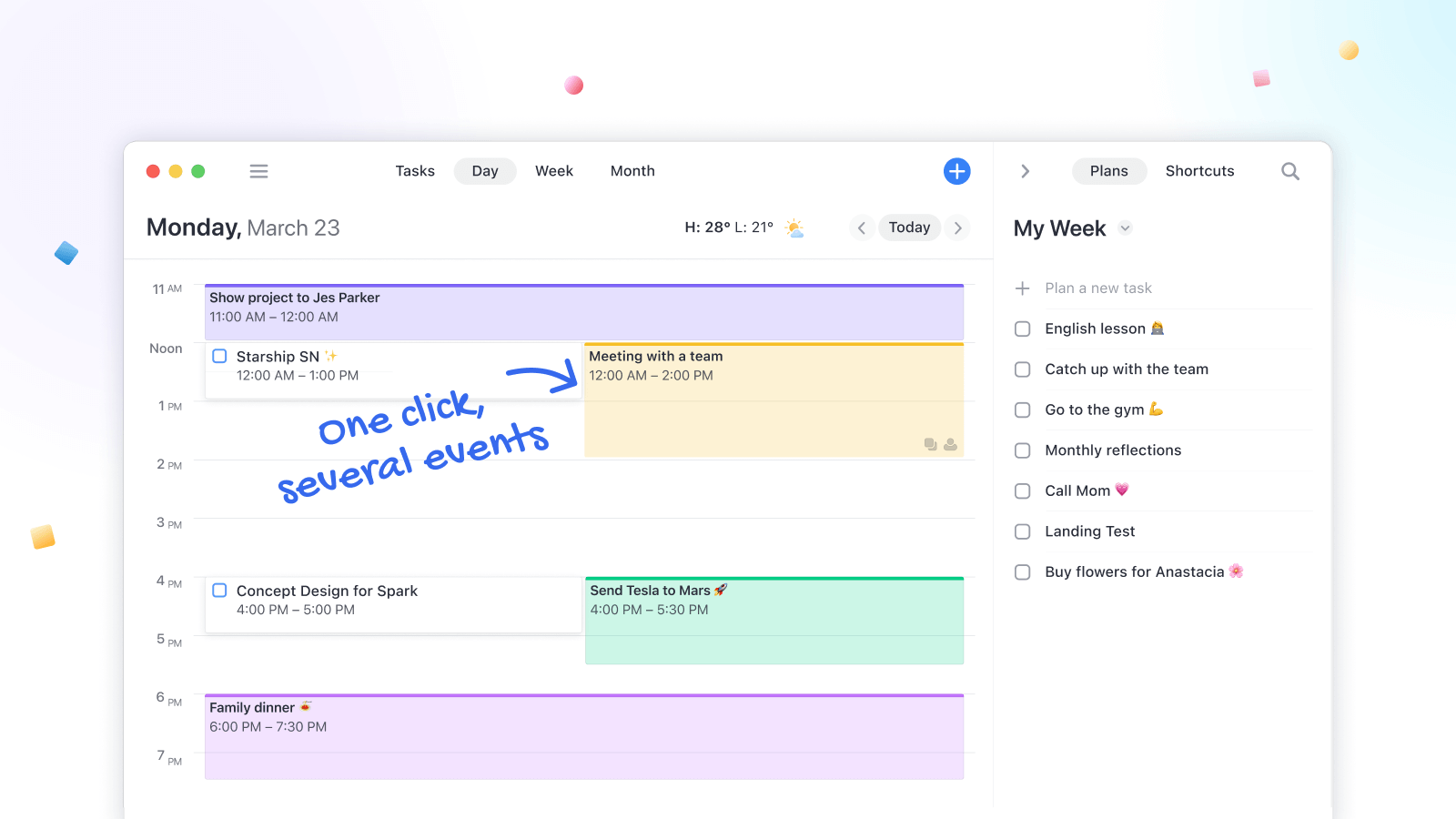Switch to Month view
This screenshot has height=819, width=1456.
(632, 171)
